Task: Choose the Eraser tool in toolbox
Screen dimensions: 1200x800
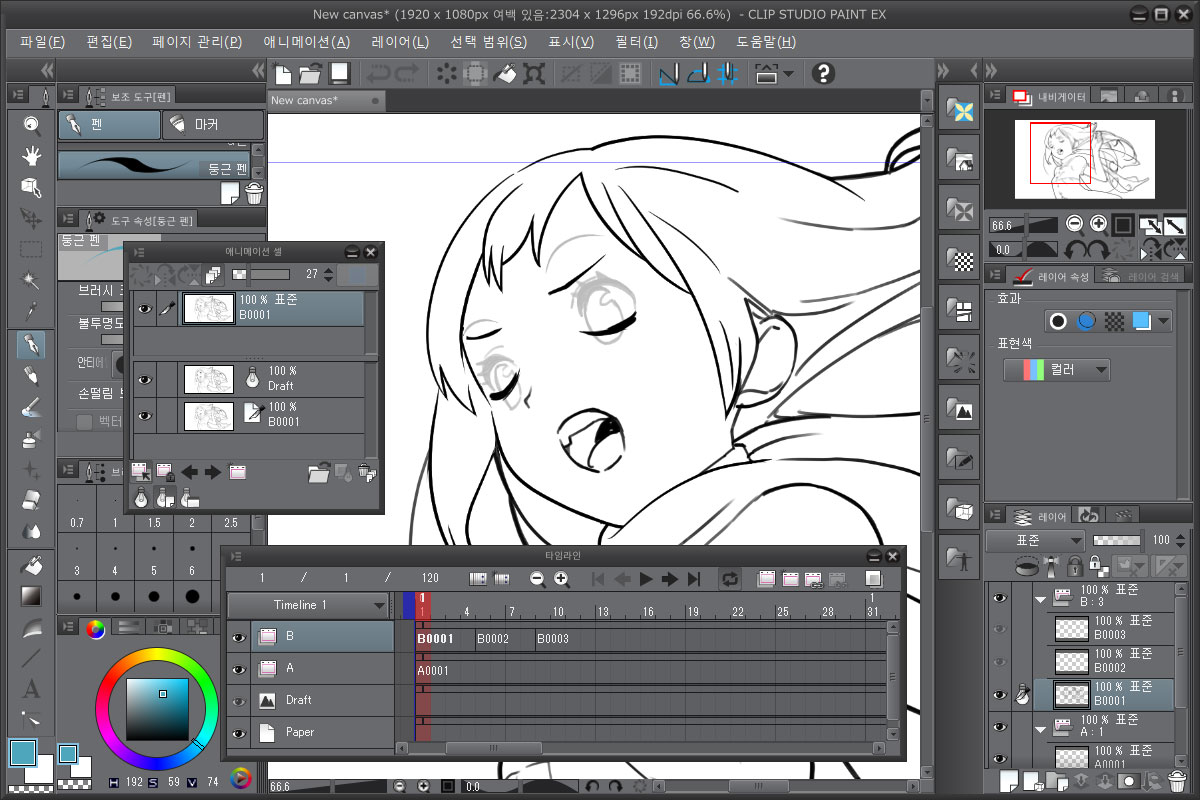Action: click(32, 499)
